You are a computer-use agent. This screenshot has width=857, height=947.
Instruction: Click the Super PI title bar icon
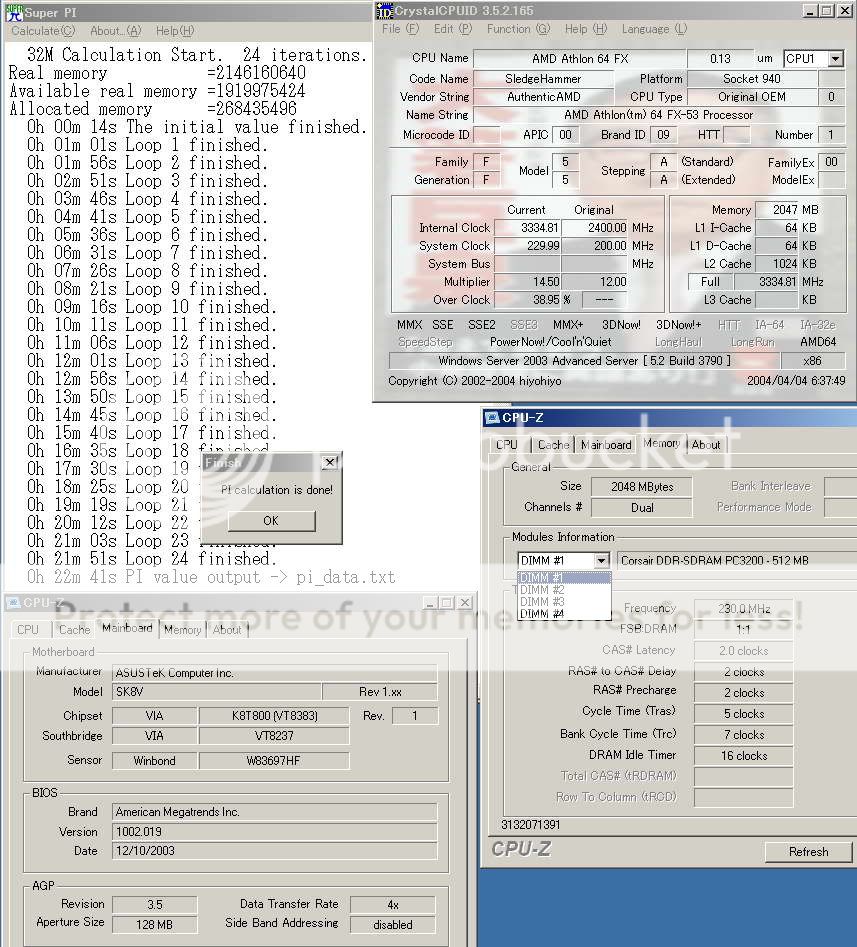coord(11,11)
